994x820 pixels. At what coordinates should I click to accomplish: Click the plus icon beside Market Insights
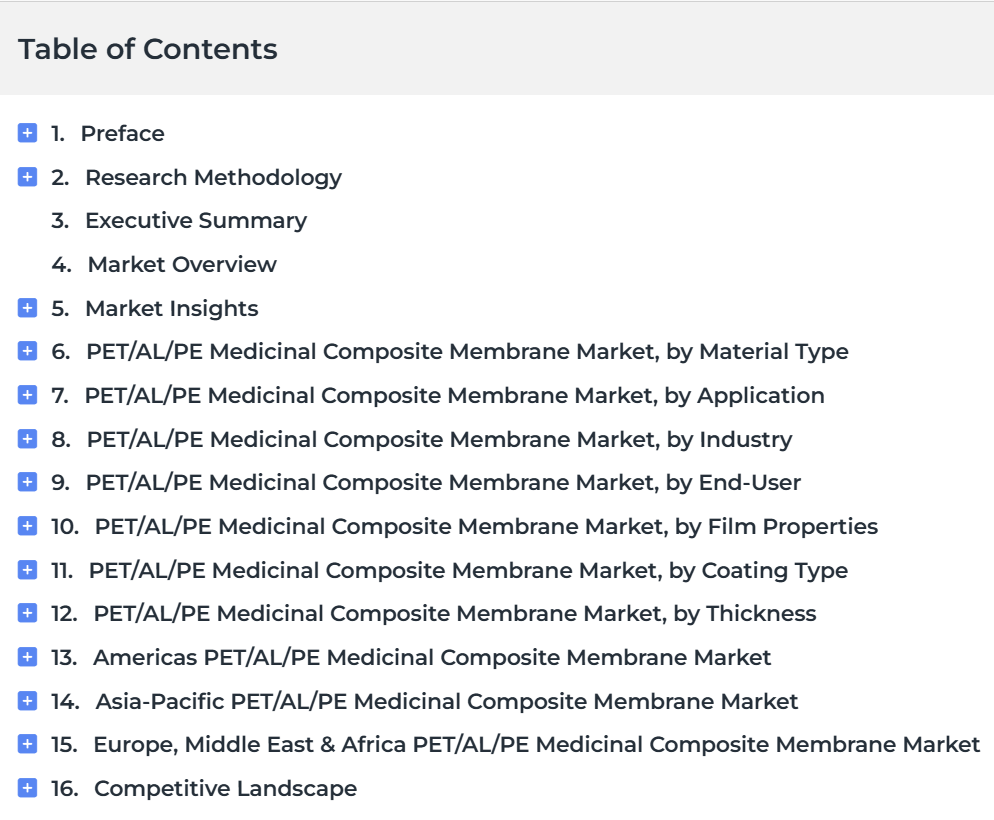point(27,308)
